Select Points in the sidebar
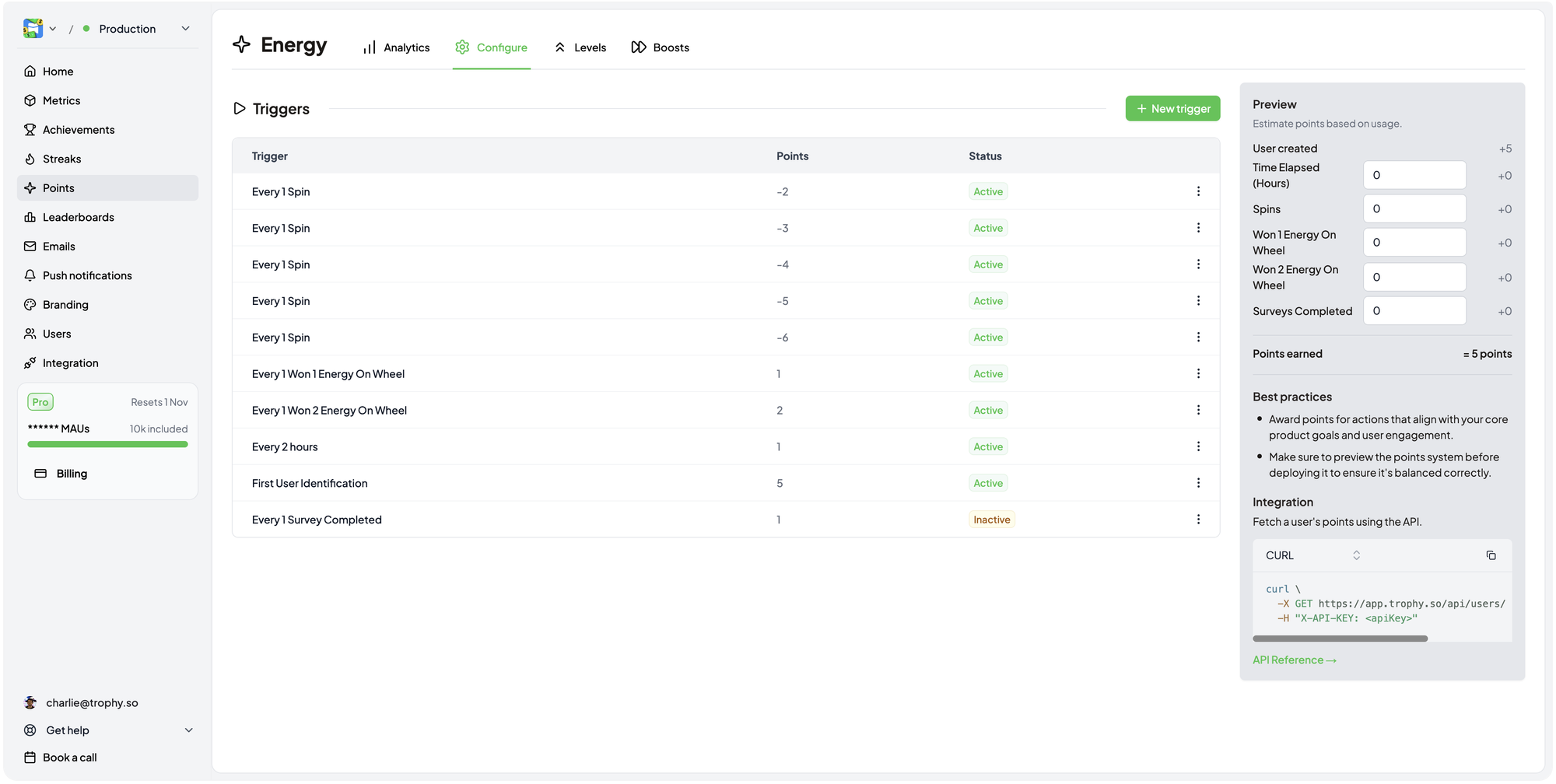 pos(107,188)
